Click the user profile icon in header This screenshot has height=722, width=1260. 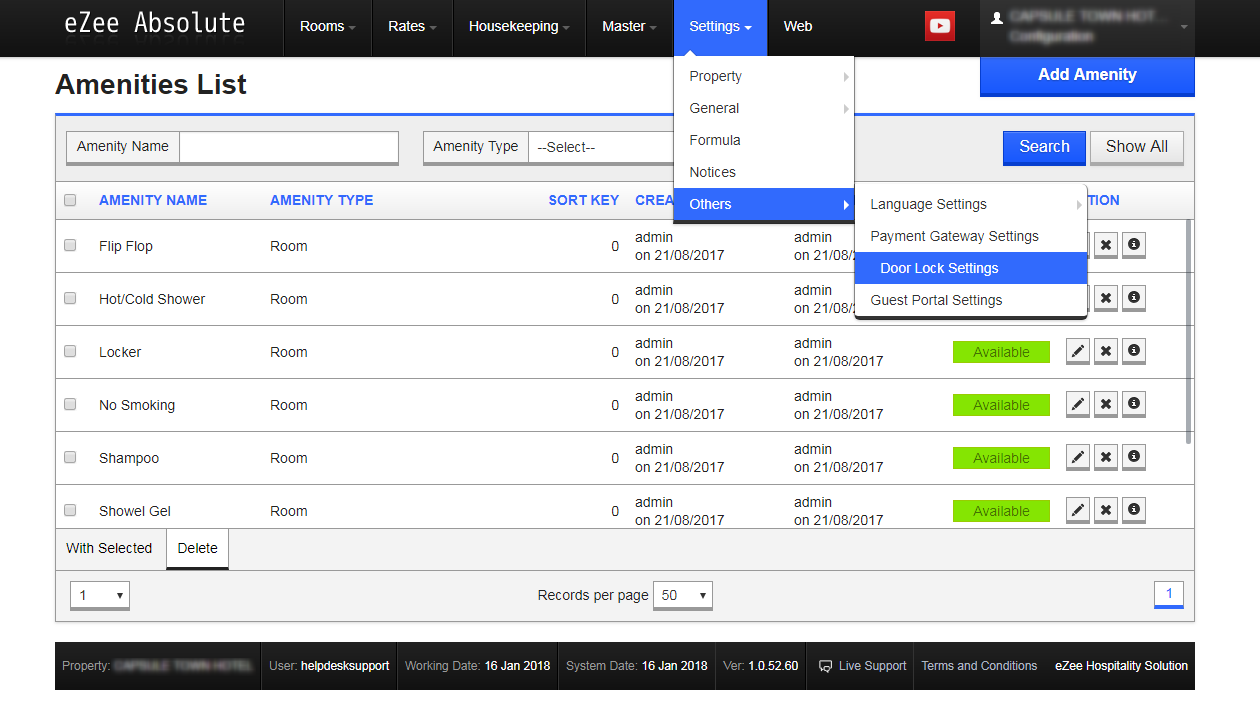pos(996,18)
